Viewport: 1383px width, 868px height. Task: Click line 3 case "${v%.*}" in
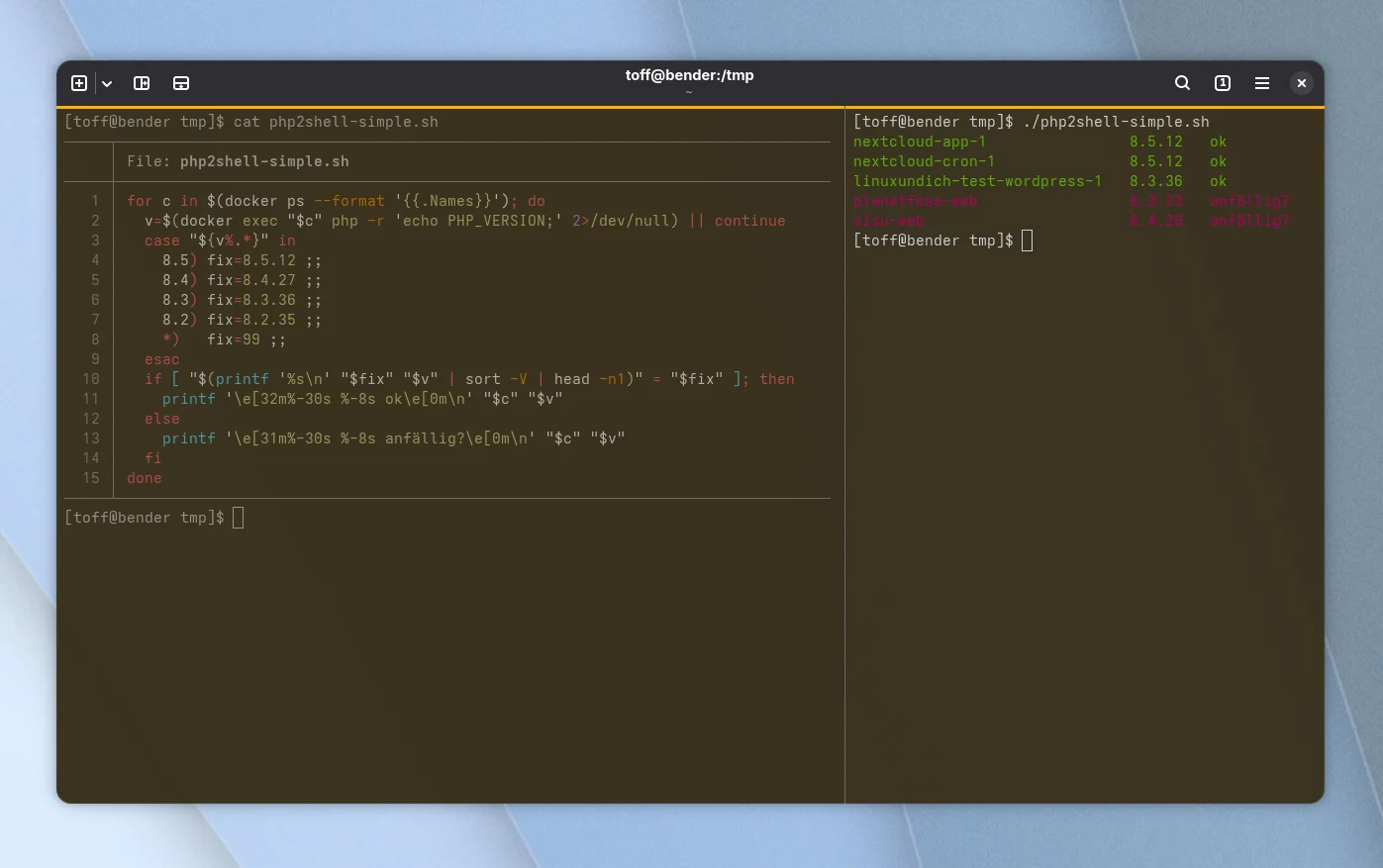click(220, 241)
